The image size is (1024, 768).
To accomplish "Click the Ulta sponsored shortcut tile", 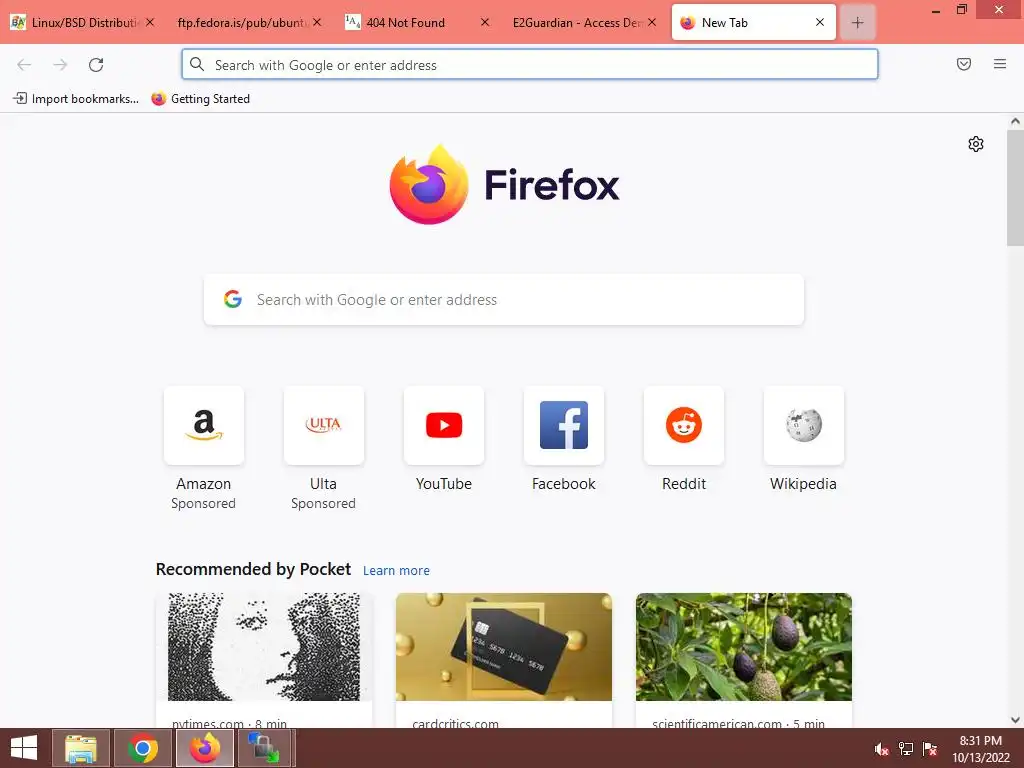I will [x=324, y=425].
